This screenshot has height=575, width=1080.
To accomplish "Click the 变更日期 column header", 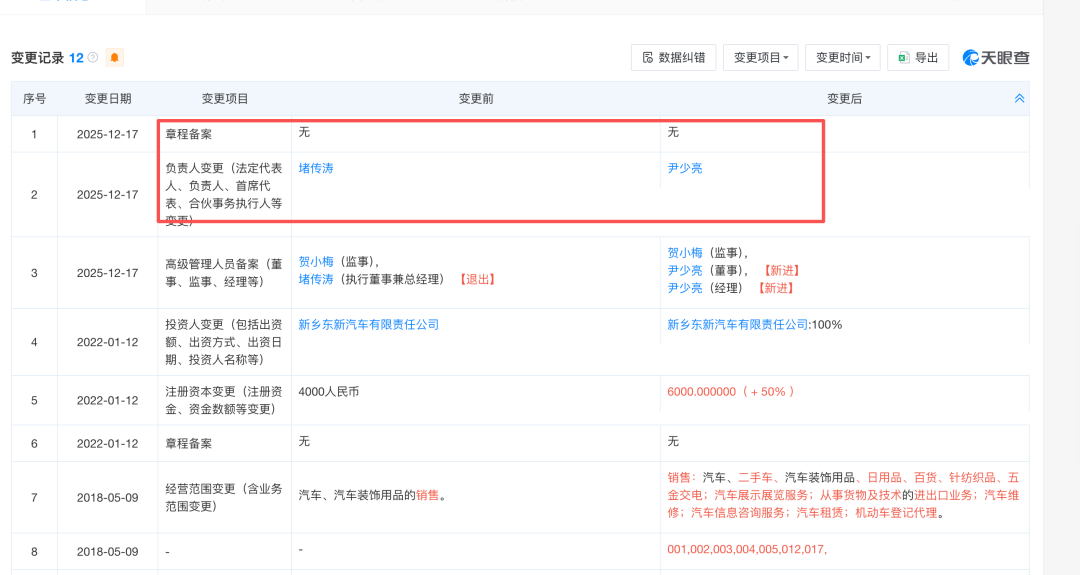I will pos(108,99).
